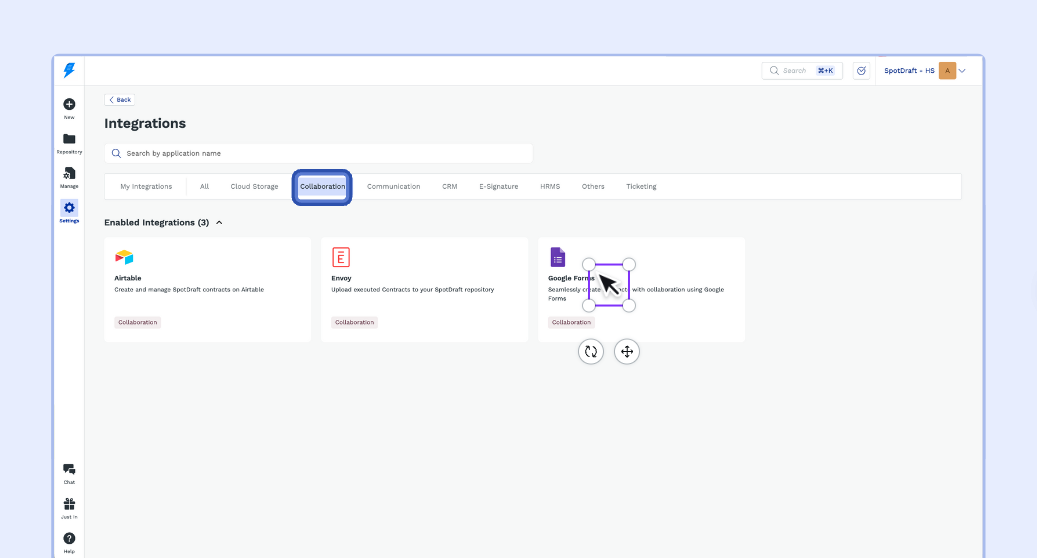Open the Repository folder icon
The height and width of the screenshot is (558, 1037).
click(69, 139)
